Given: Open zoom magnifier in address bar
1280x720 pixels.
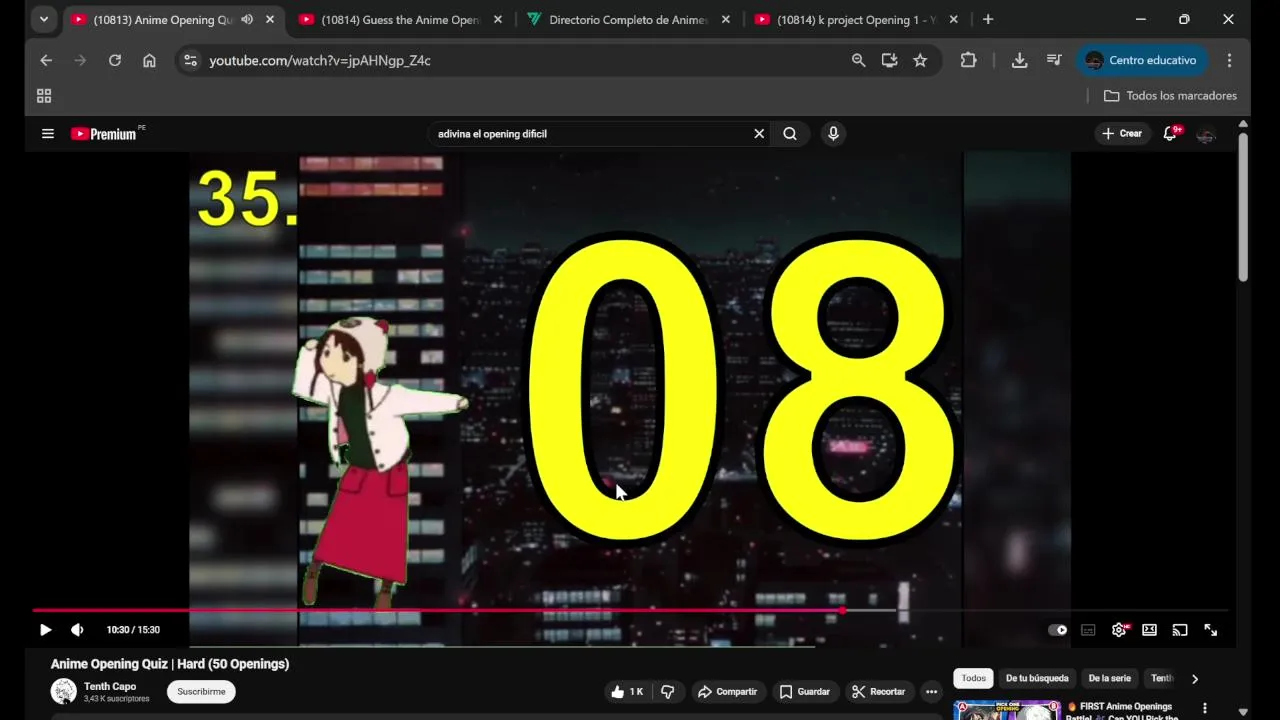Looking at the screenshot, I should coord(858,60).
